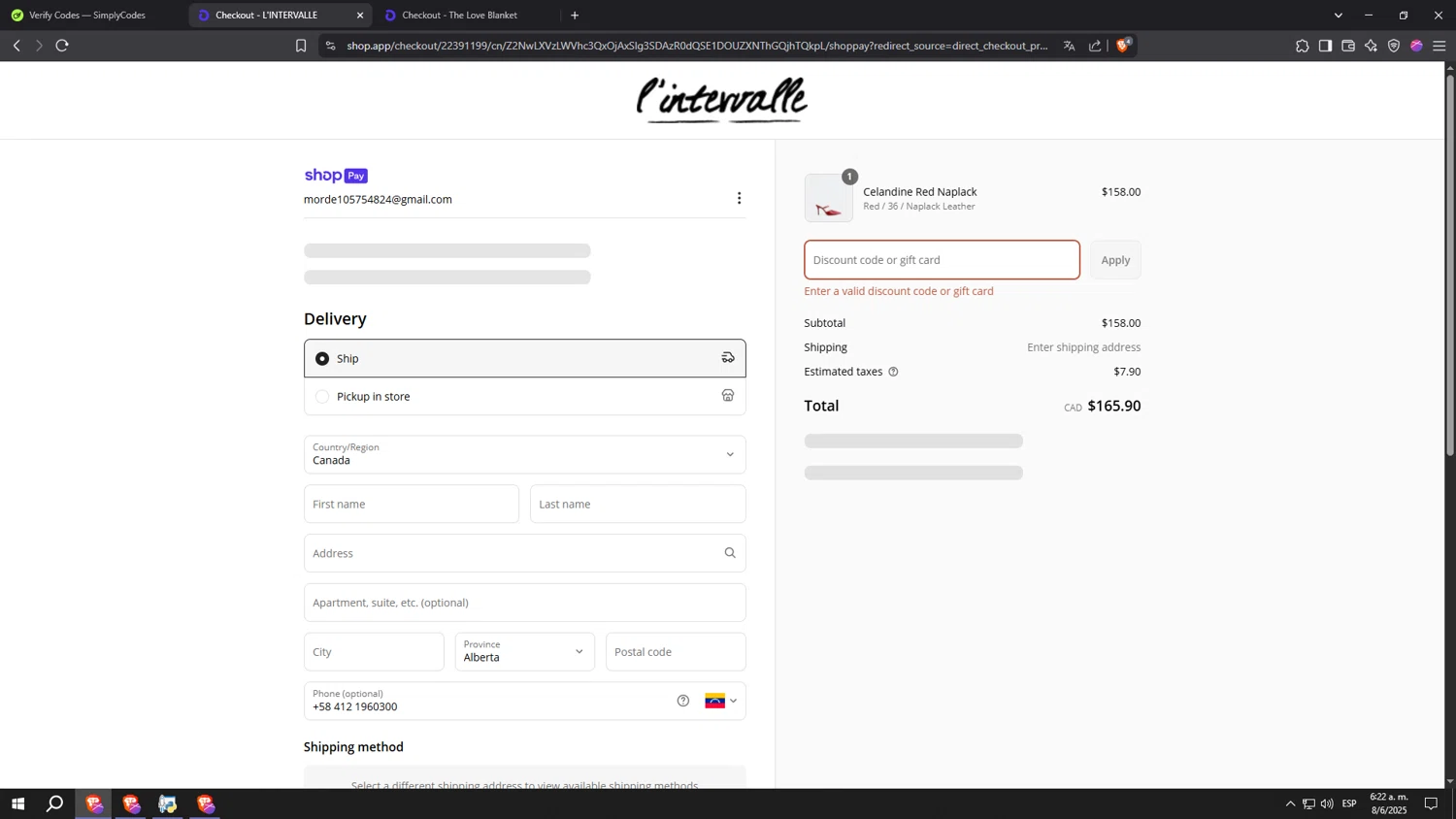Close the Checkout L'INTERVALLE tab
Viewport: 1456px width, 819px height.
[x=360, y=16]
